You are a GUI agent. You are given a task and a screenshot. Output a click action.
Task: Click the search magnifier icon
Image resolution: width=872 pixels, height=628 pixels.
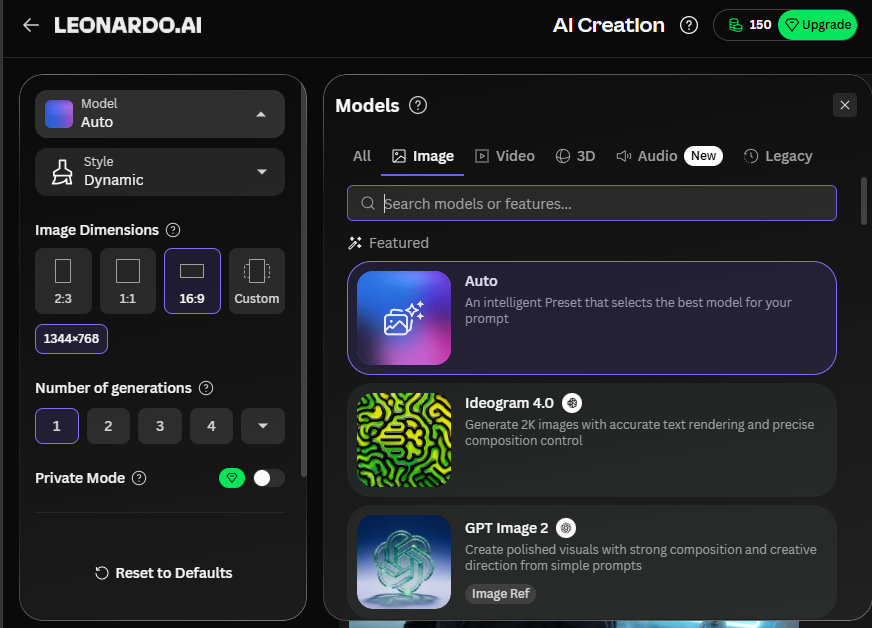(368, 203)
